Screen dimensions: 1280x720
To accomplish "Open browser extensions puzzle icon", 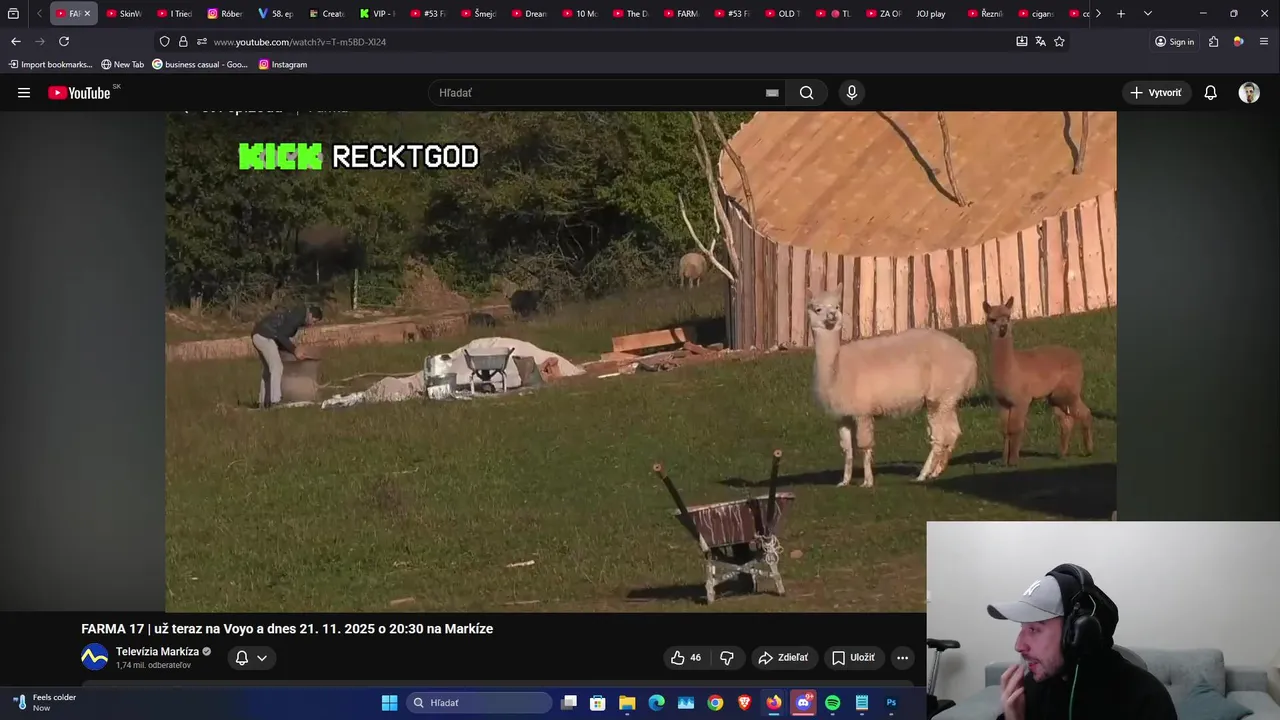I will [x=1213, y=41].
